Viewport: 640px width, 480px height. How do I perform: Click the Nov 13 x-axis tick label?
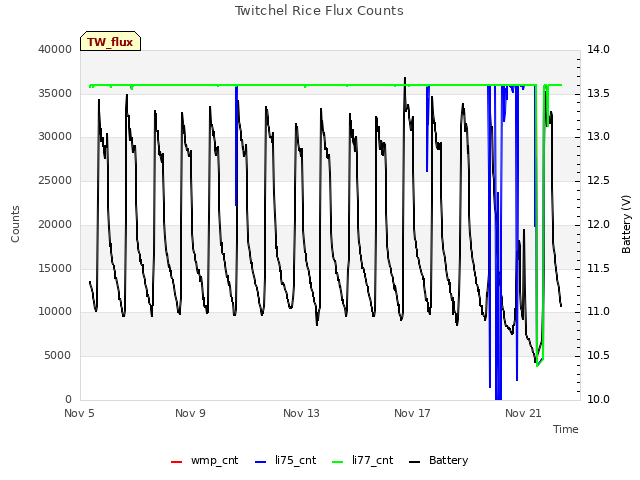click(301, 413)
